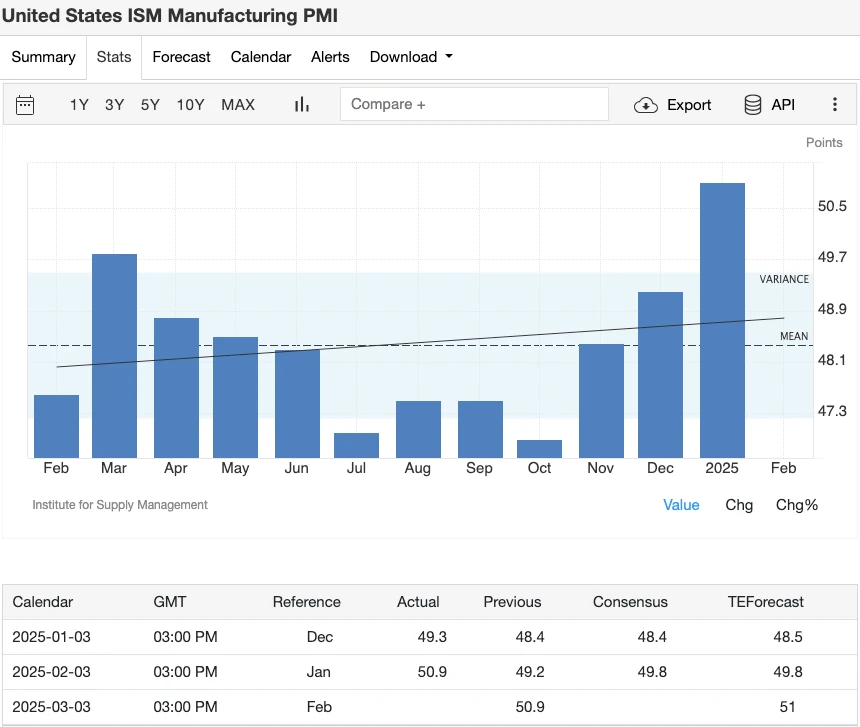This screenshot has width=860, height=727.
Task: Show Chg values on chart
Action: (x=739, y=505)
